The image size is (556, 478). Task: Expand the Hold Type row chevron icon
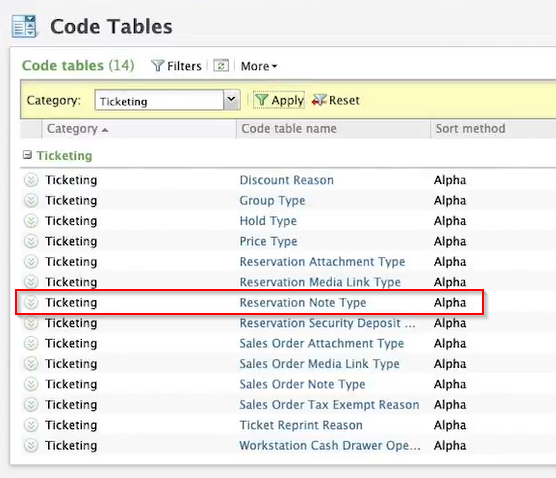pyautogui.click(x=31, y=221)
